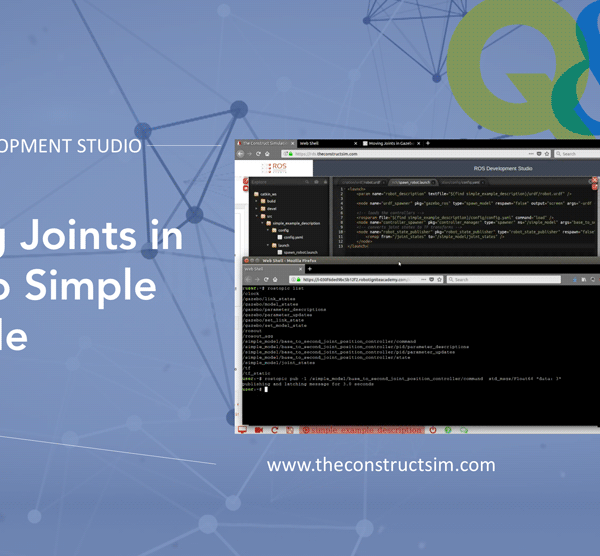
Task: Open www.theconstructsim.com link on the slide
Action: click(381, 465)
